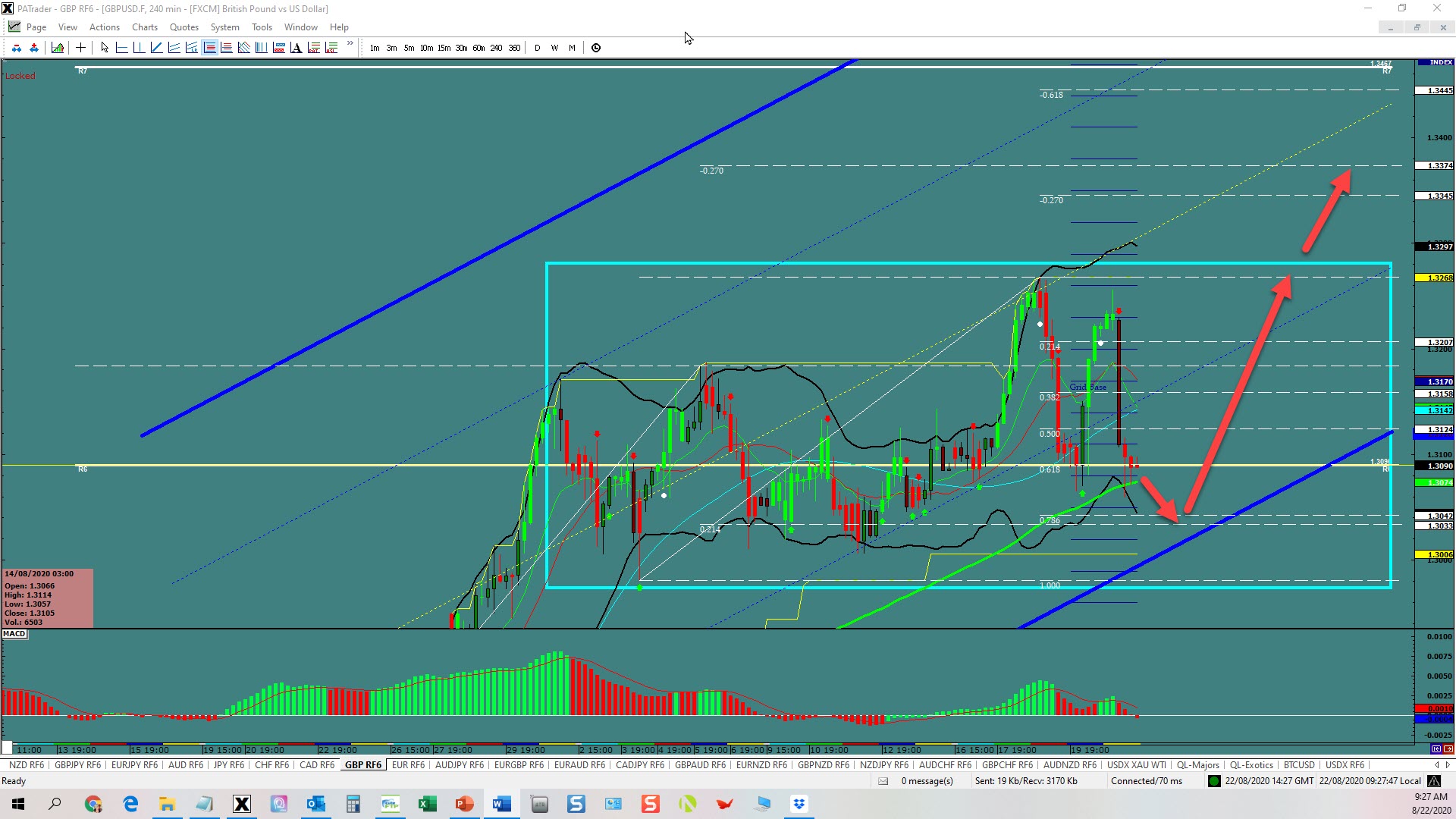1456x819 pixels.
Task: Select the trend line drawing tool
Action: [x=156, y=48]
